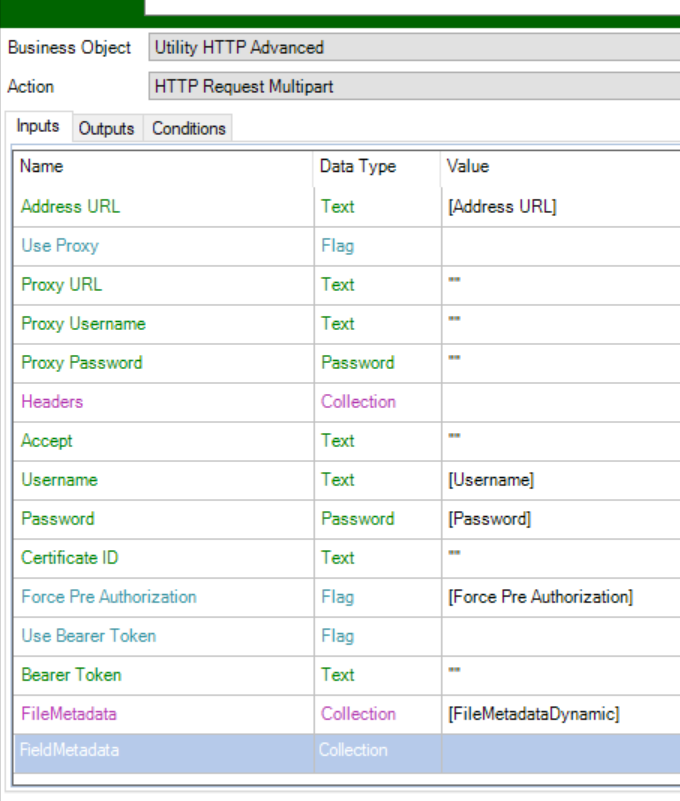Switch to the Outputs tab
The height and width of the screenshot is (801, 680).
106,128
